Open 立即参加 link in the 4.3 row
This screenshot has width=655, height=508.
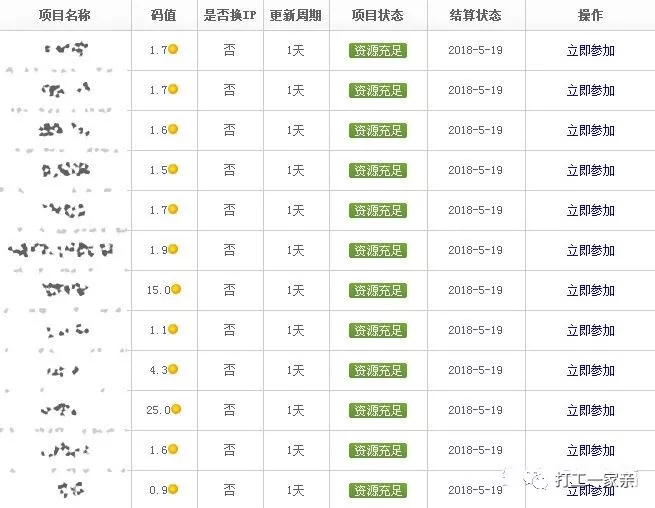pos(590,371)
